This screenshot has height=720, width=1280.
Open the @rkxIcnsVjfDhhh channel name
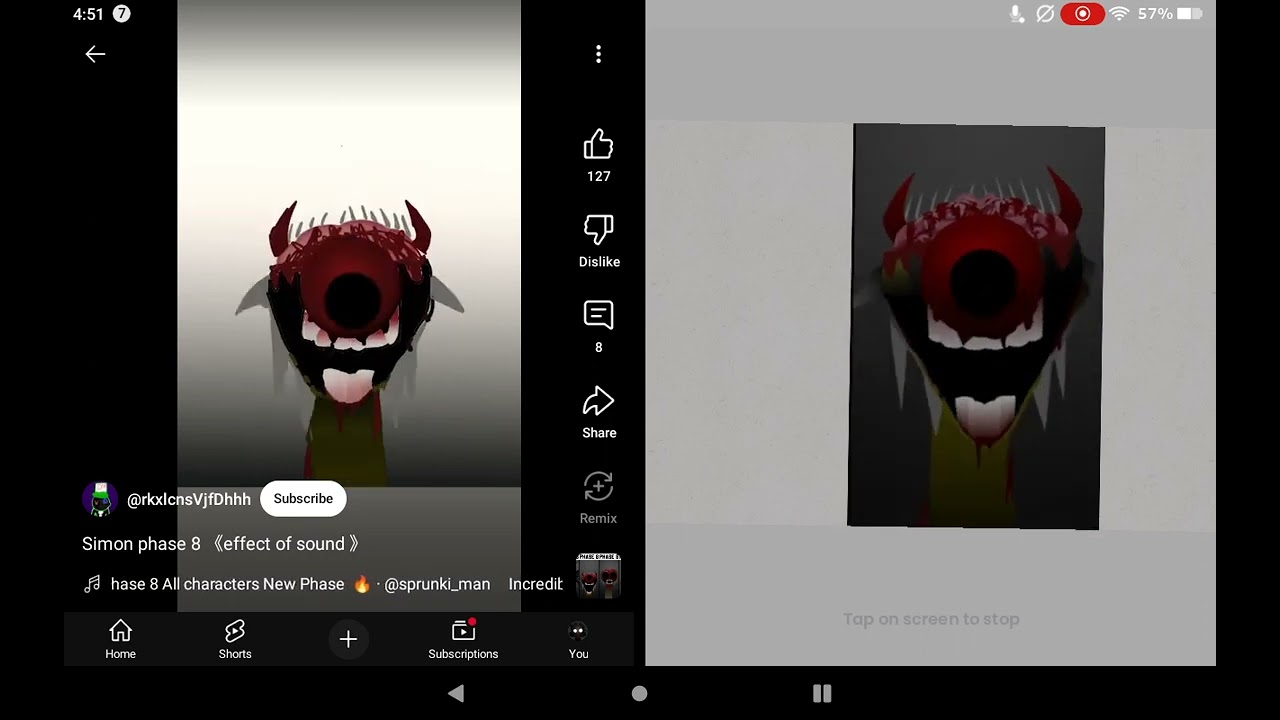(x=189, y=499)
